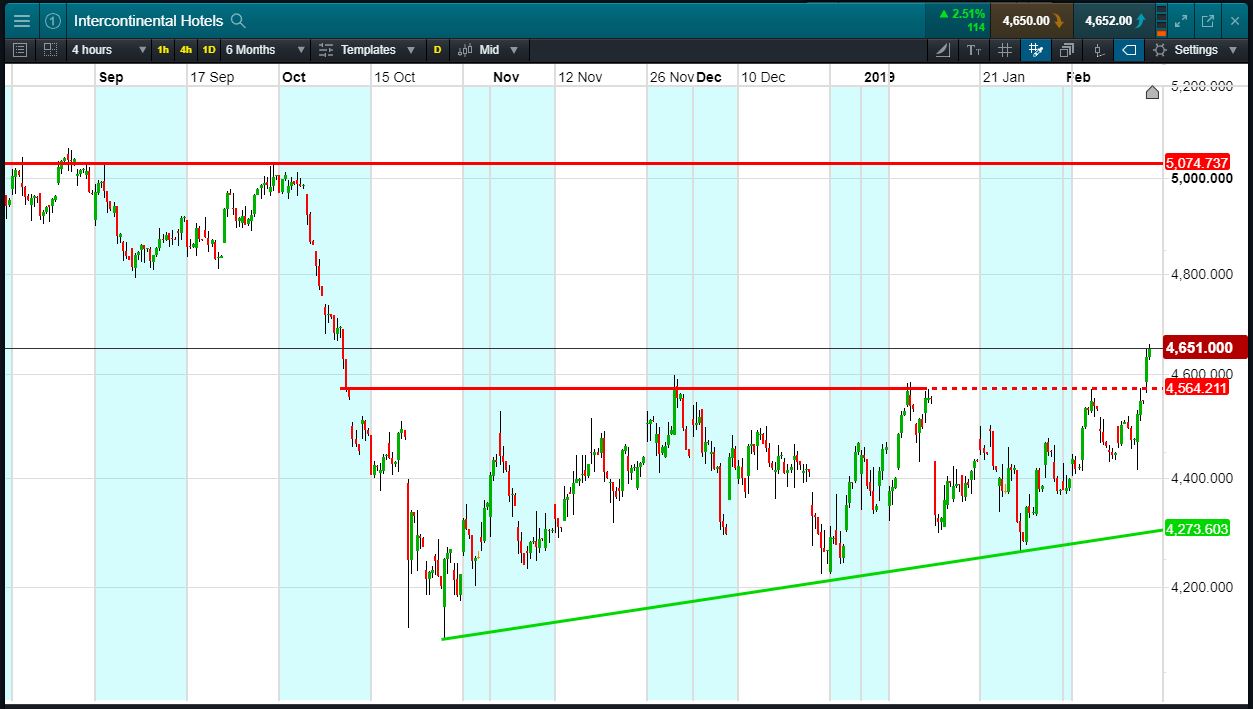Click the 10 Dec date axis label

(763, 77)
